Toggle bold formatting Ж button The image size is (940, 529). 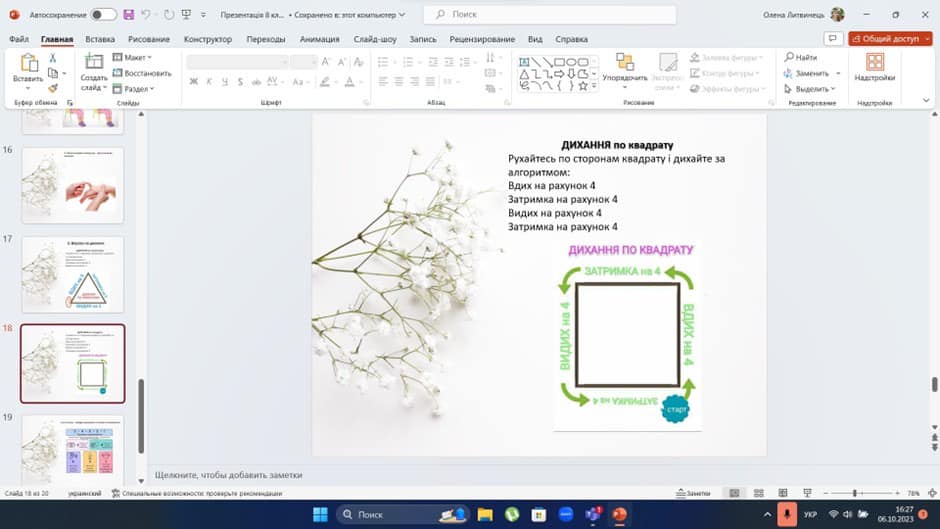(x=194, y=82)
